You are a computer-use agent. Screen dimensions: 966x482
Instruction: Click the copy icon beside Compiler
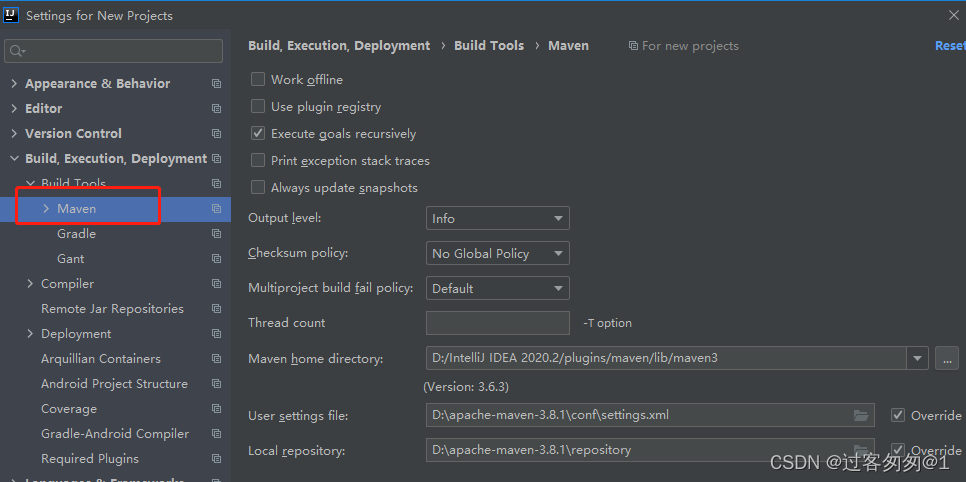[x=216, y=284]
